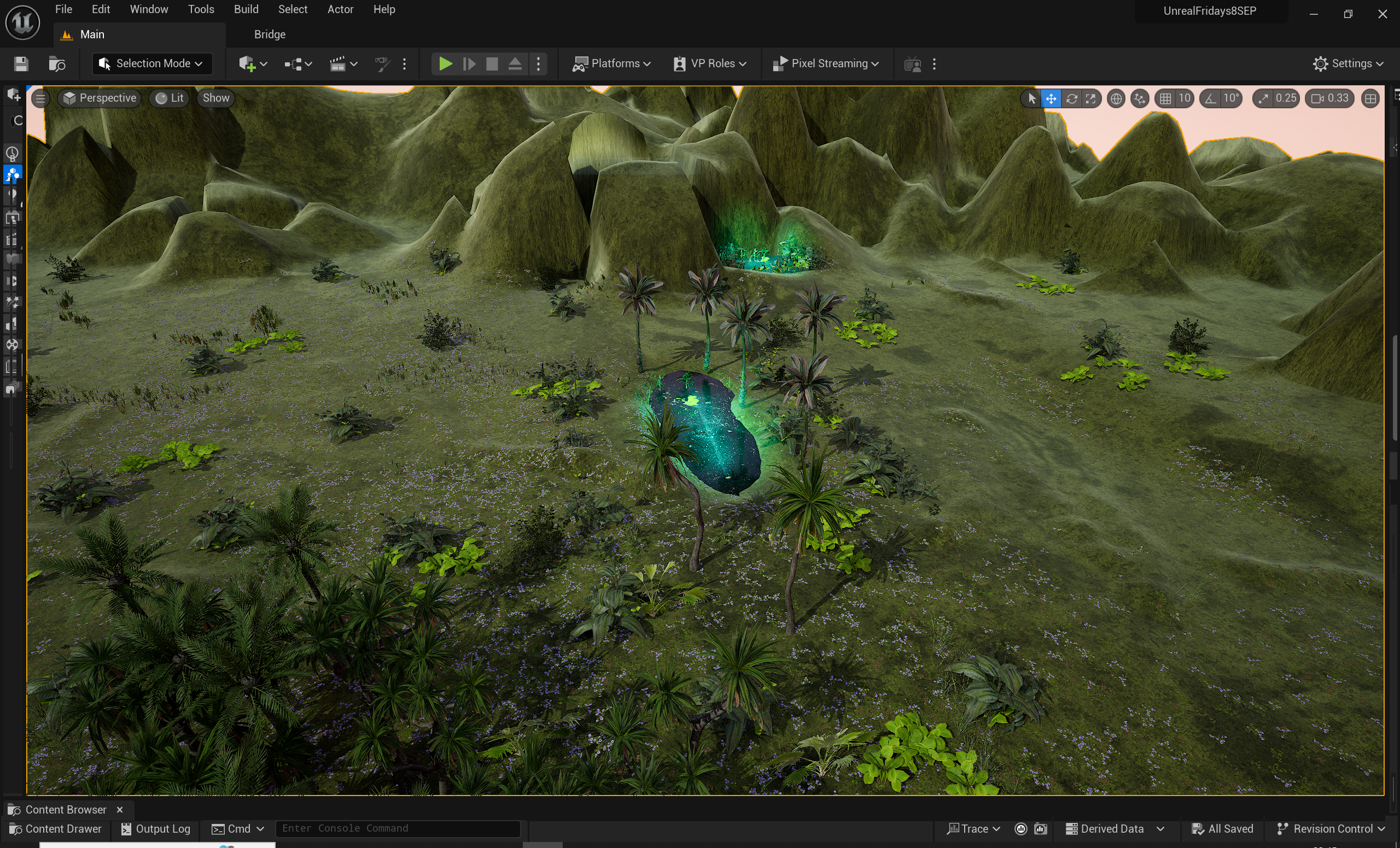The height and width of the screenshot is (848, 1400).
Task: Click the surface snapping icon
Action: 1139,99
